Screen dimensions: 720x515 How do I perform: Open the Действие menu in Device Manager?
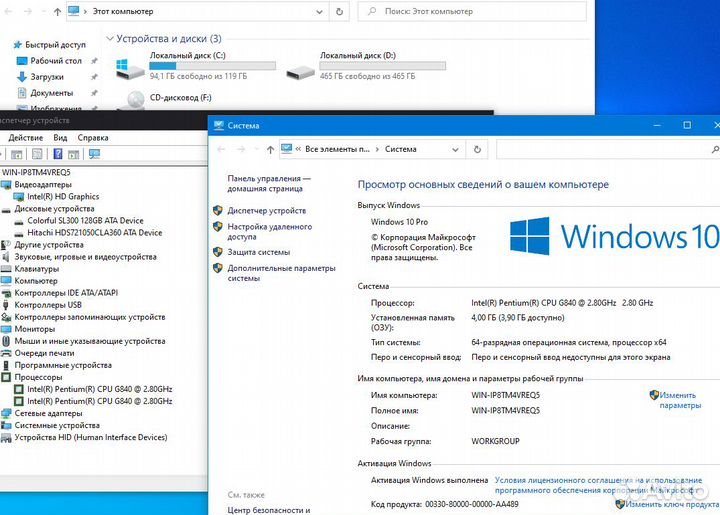[x=26, y=138]
